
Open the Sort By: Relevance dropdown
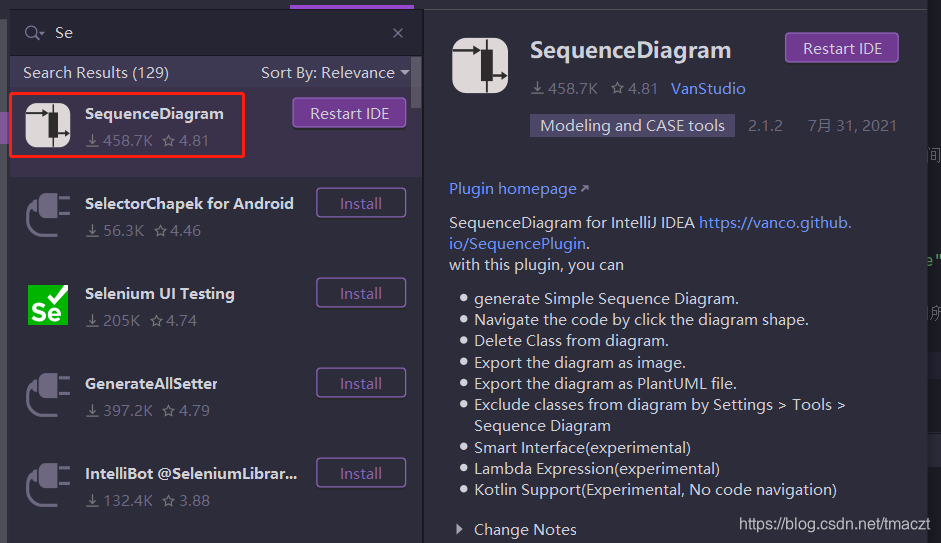click(x=335, y=73)
